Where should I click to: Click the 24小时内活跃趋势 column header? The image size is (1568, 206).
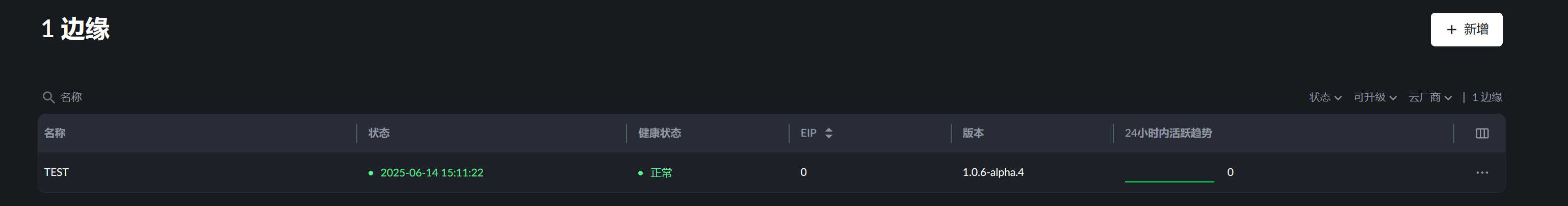[x=1168, y=134]
